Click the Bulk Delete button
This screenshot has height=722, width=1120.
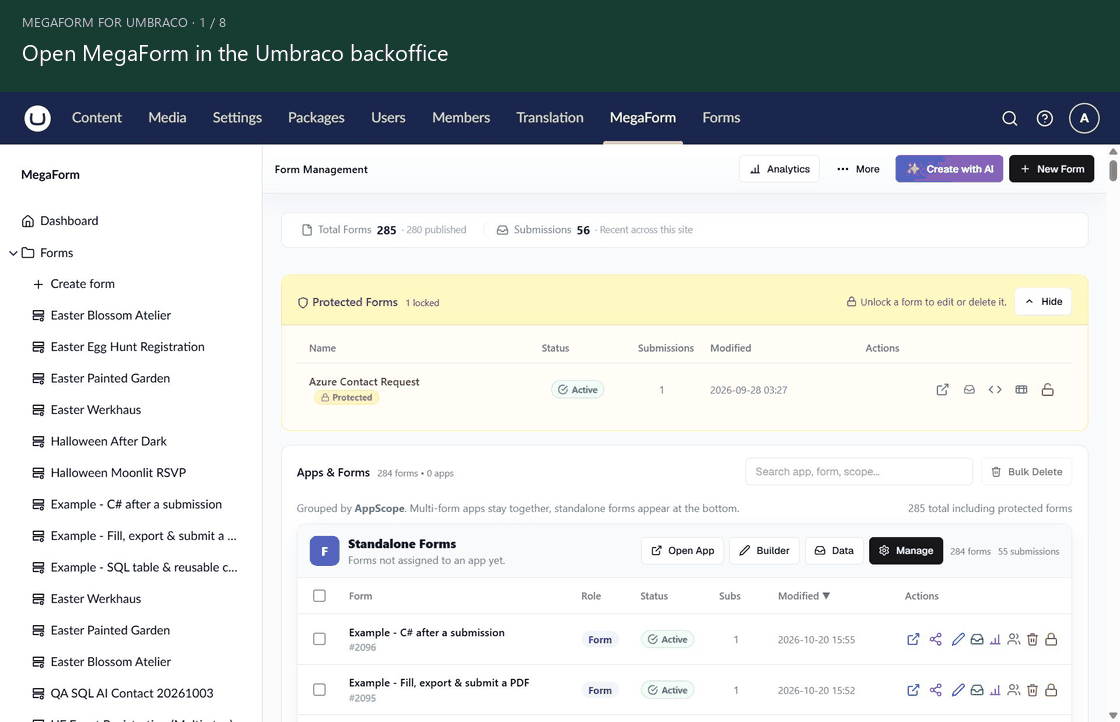[1026, 472]
